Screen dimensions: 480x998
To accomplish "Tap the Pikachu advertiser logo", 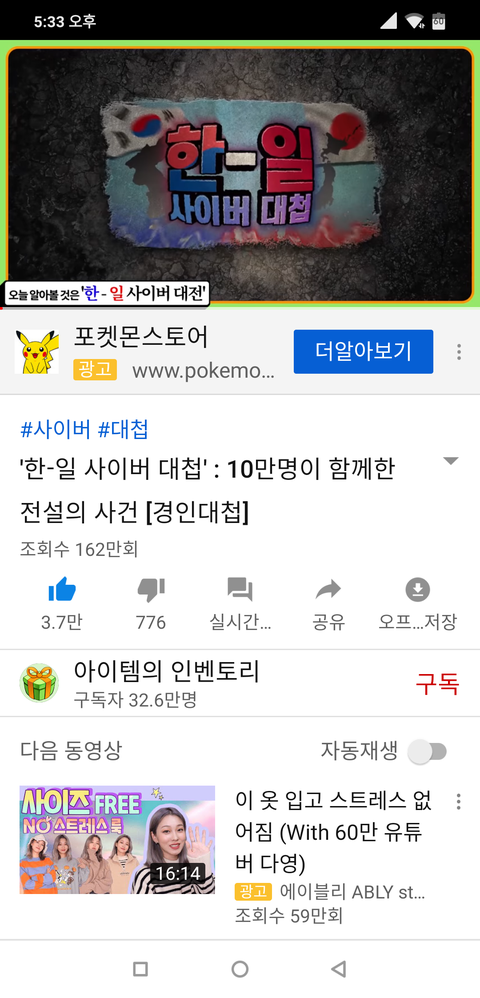I will (x=36, y=351).
